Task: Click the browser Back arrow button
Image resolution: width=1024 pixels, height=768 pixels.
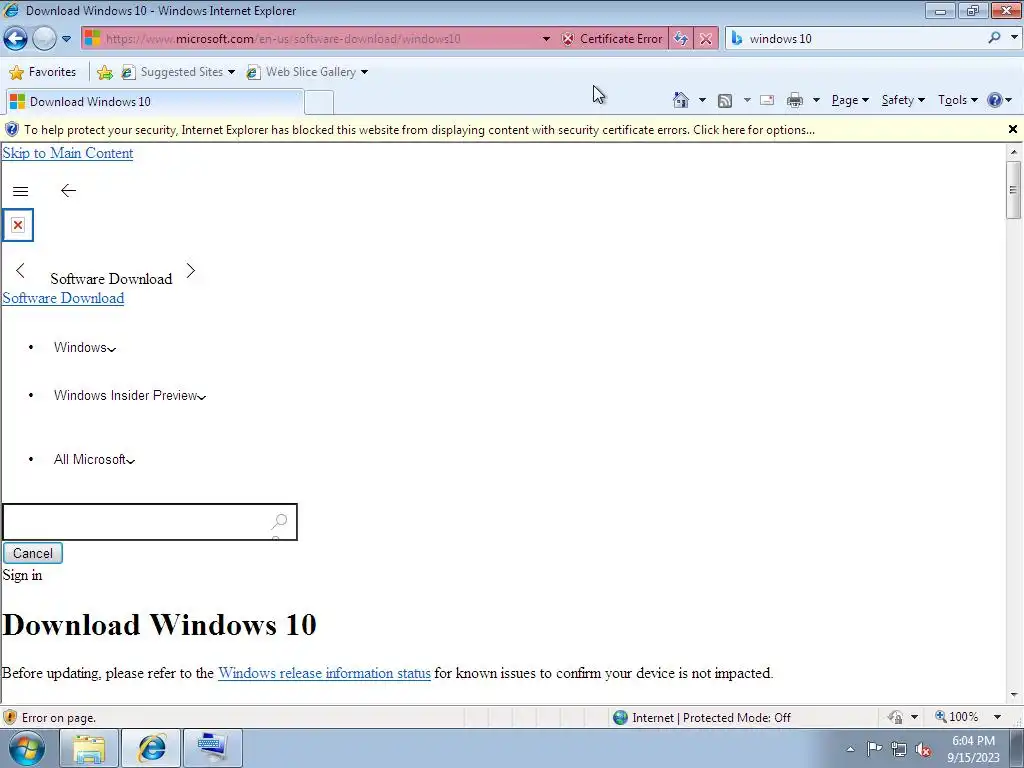Action: (16, 39)
